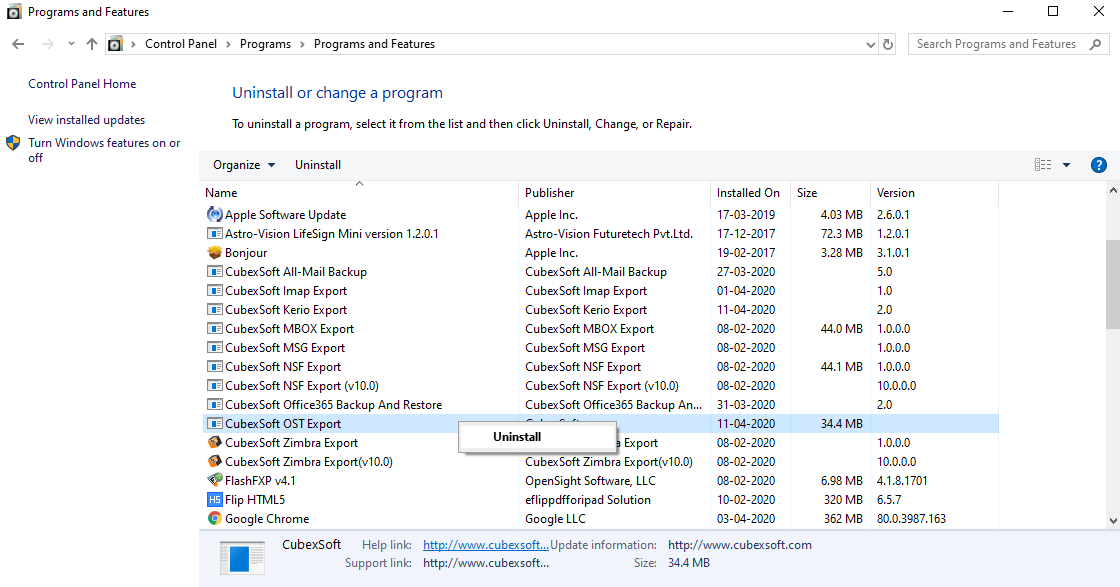Click the back navigation arrow
Viewport: 1120px width, 587px height.
[x=18, y=44]
